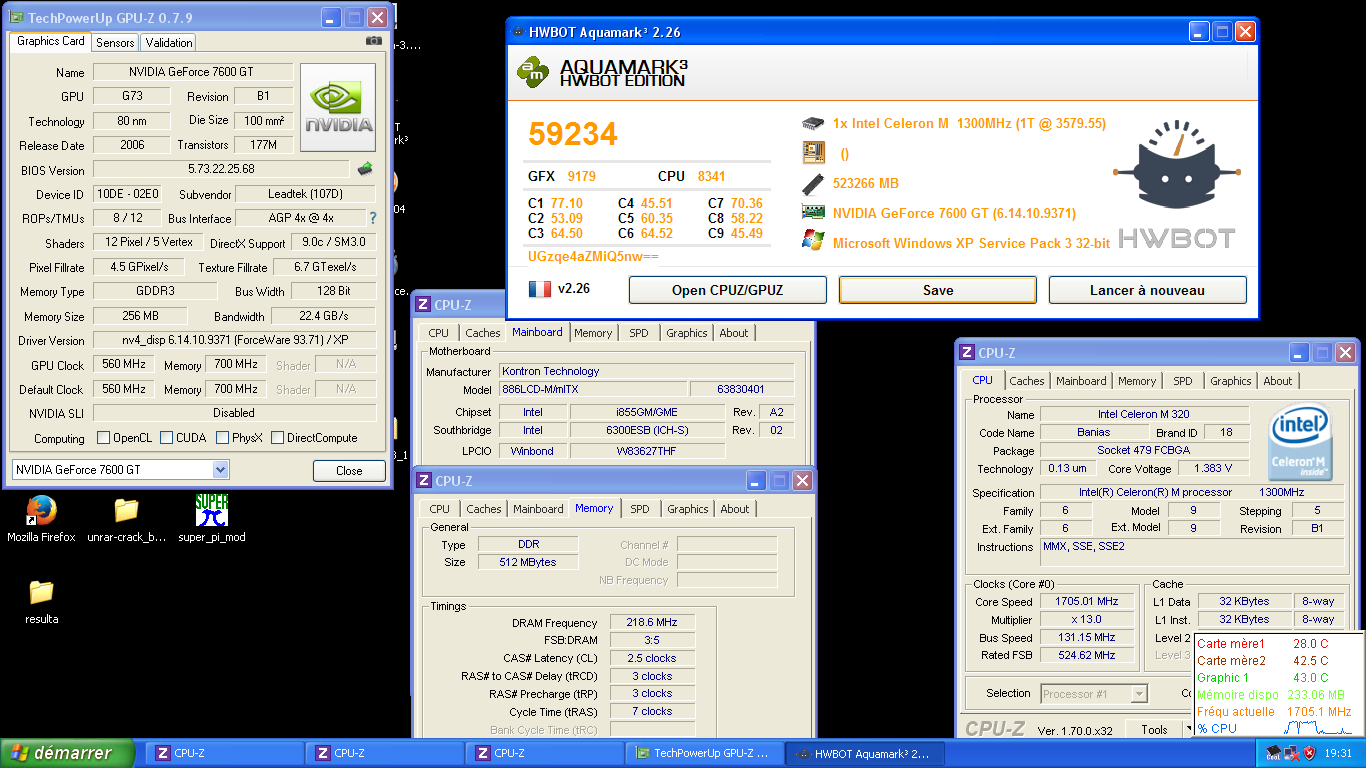
Task: Click the Driver Version field in GPU-Z
Action: tap(235, 340)
